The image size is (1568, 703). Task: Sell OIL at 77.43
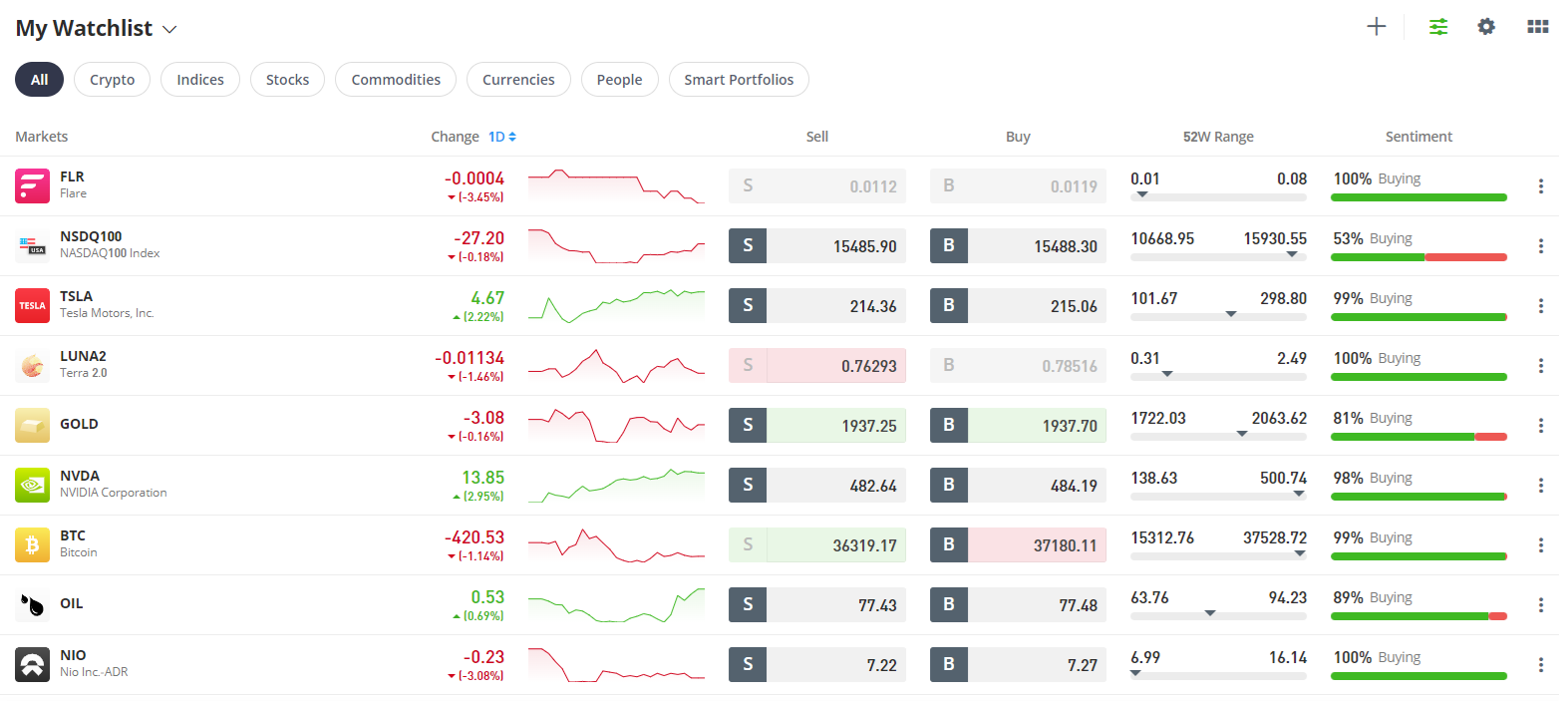point(817,604)
